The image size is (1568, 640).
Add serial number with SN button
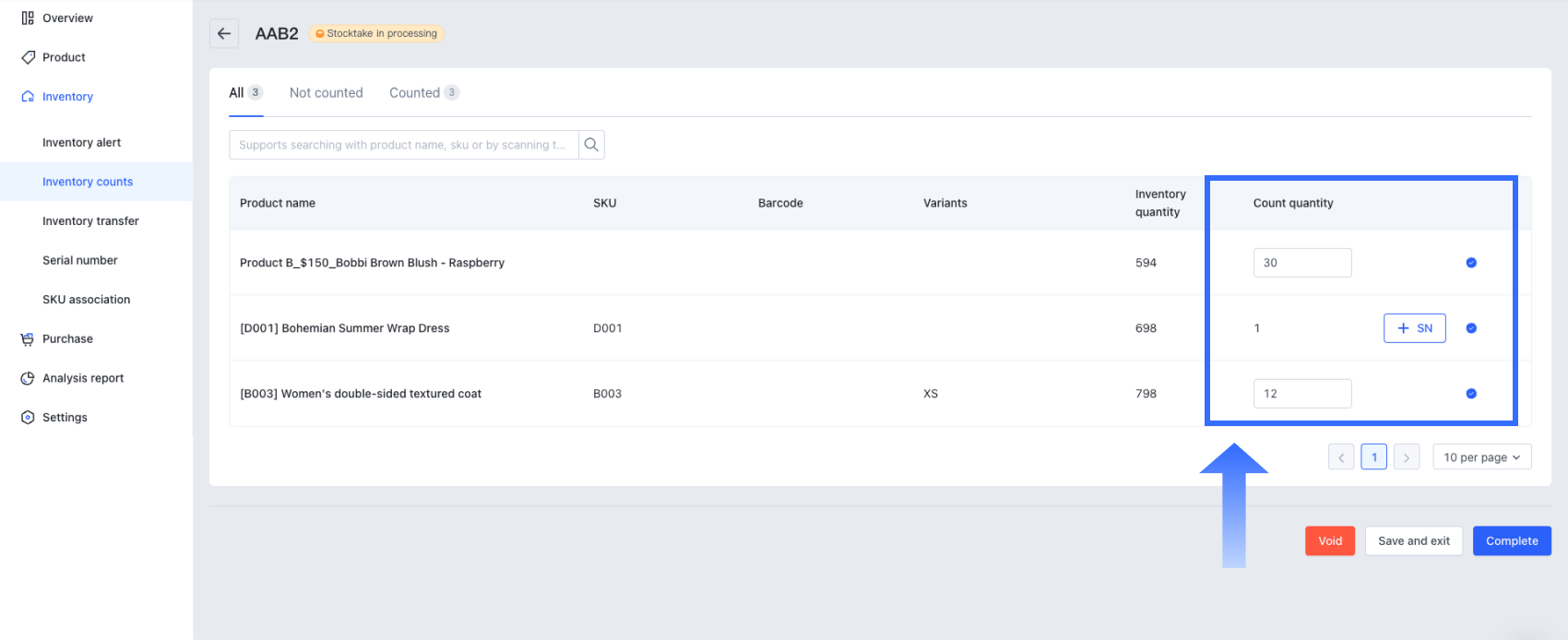coord(1414,328)
